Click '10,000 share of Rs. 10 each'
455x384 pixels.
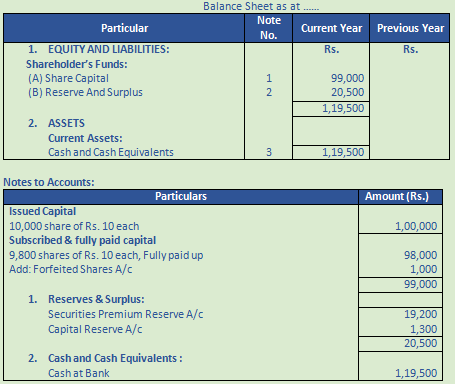click(x=74, y=226)
